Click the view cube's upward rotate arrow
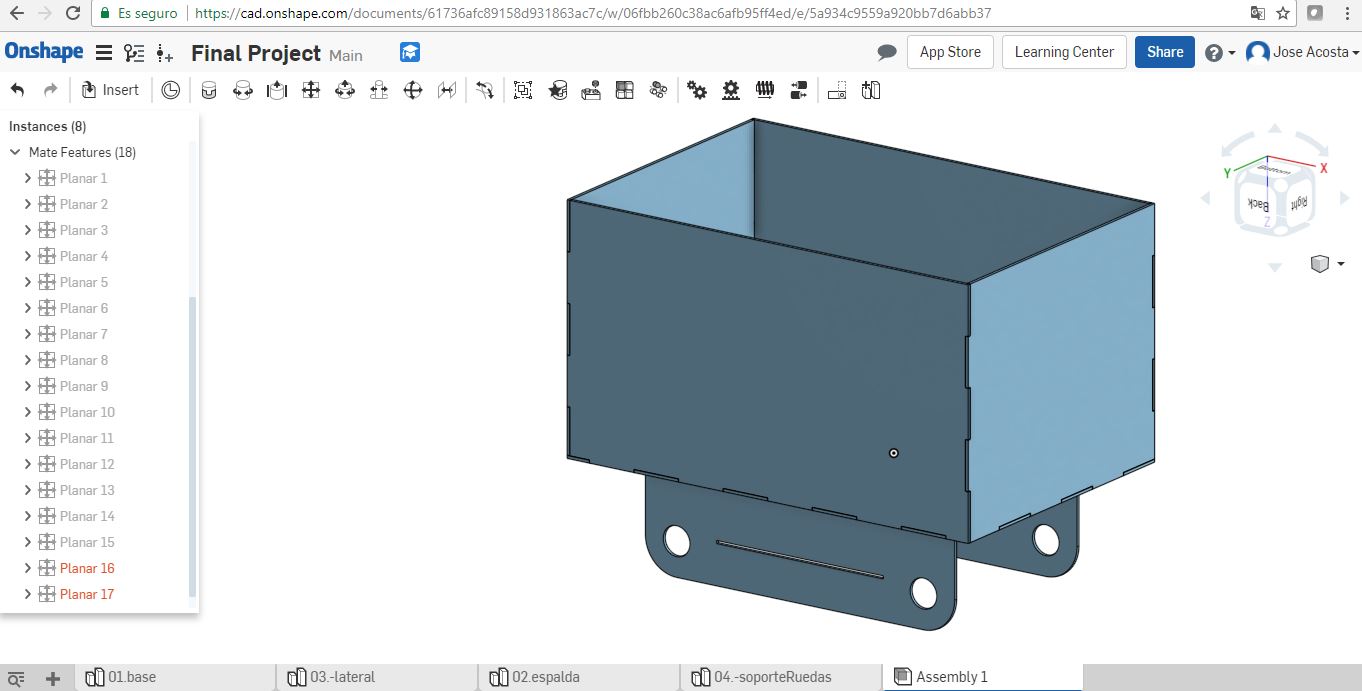Viewport: 1362px width, 691px height. coord(1274,128)
